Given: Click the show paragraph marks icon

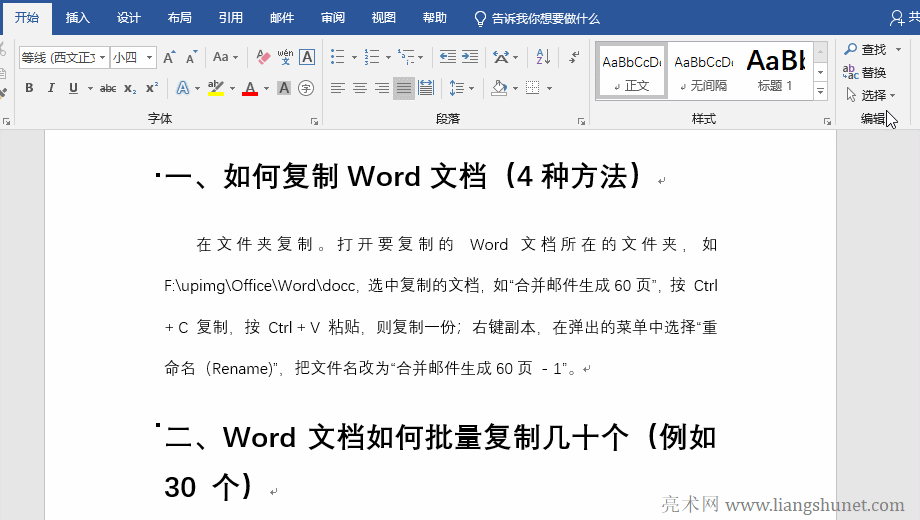Looking at the screenshot, I should 574,57.
